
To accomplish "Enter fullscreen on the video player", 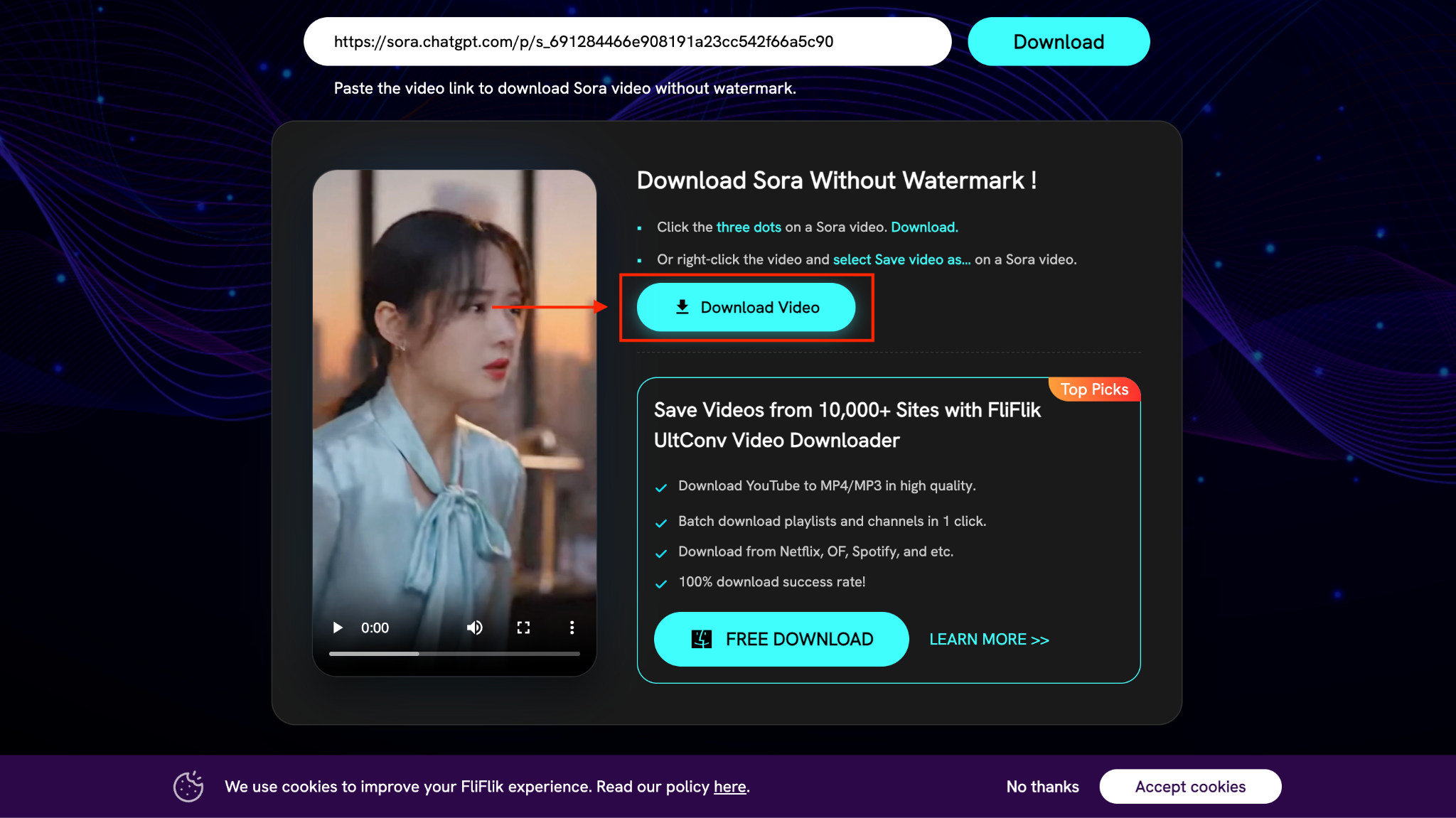I will [x=524, y=628].
